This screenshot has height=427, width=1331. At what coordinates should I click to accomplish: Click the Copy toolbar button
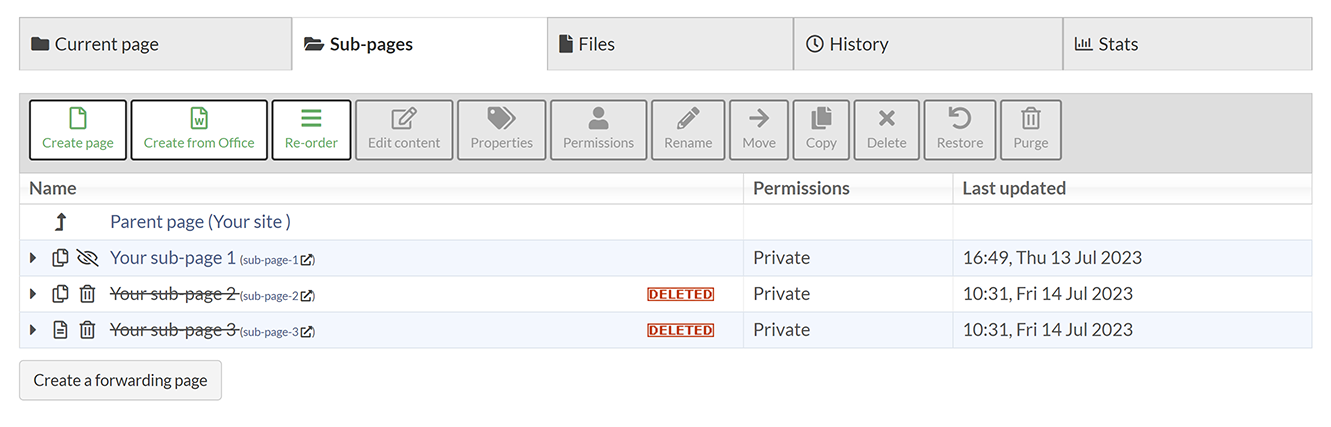coord(821,130)
